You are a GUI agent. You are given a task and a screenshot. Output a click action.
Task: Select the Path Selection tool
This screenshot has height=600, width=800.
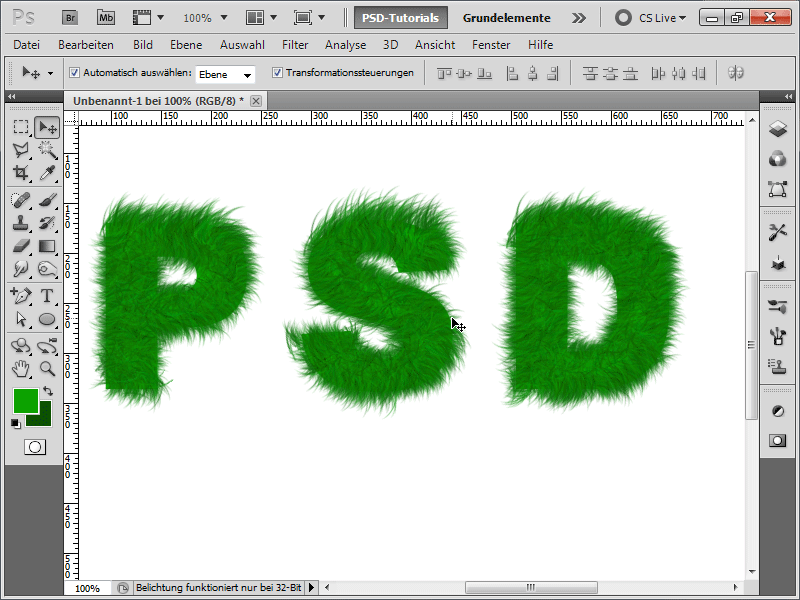[x=21, y=319]
